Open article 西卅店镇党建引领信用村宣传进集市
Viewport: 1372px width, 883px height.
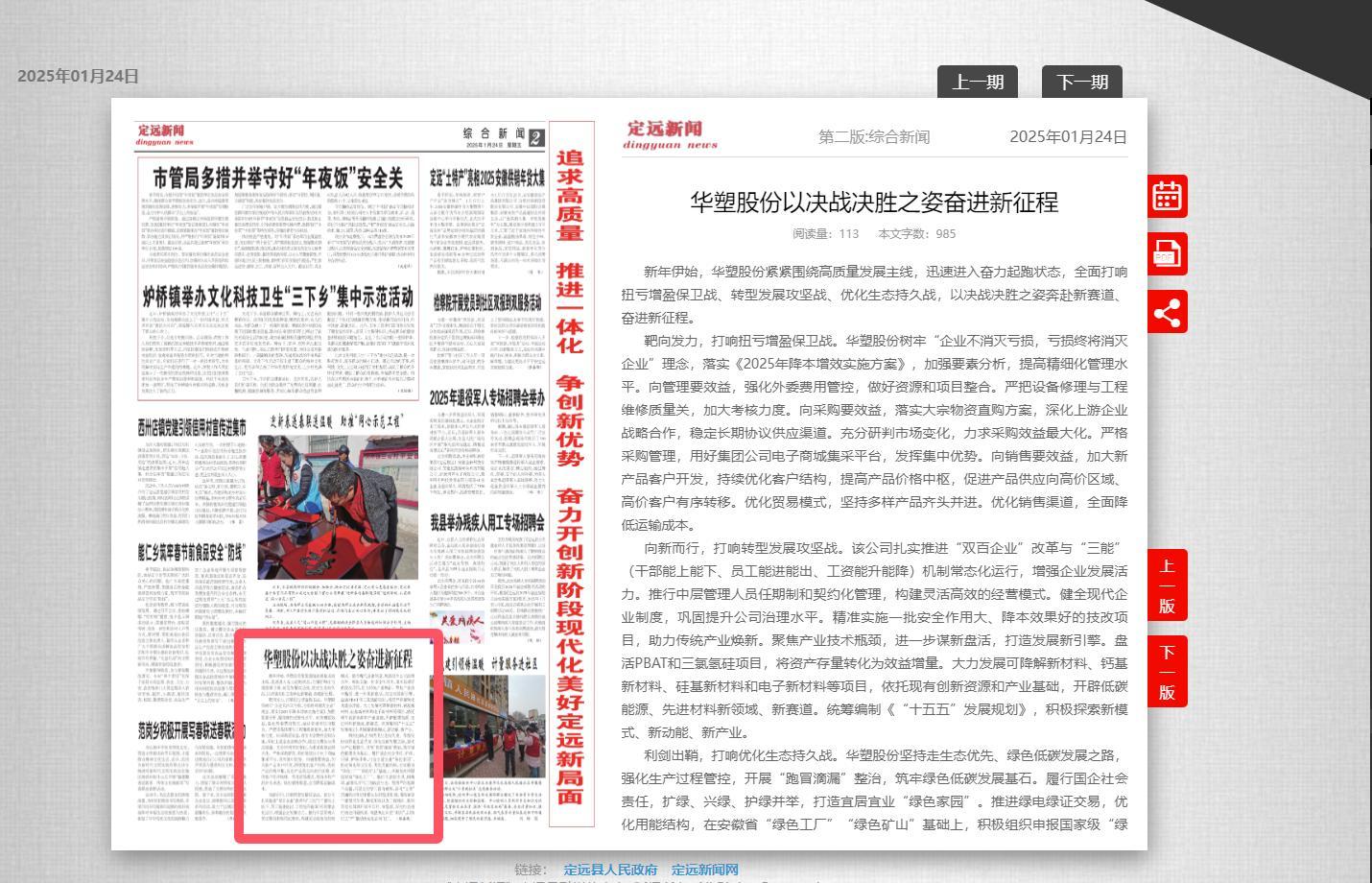[x=192, y=426]
